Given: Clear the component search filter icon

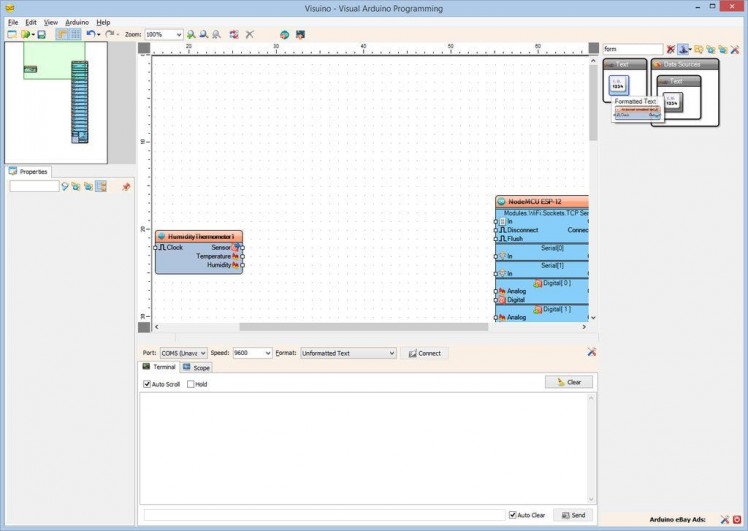Looking at the screenshot, I should pos(671,49).
